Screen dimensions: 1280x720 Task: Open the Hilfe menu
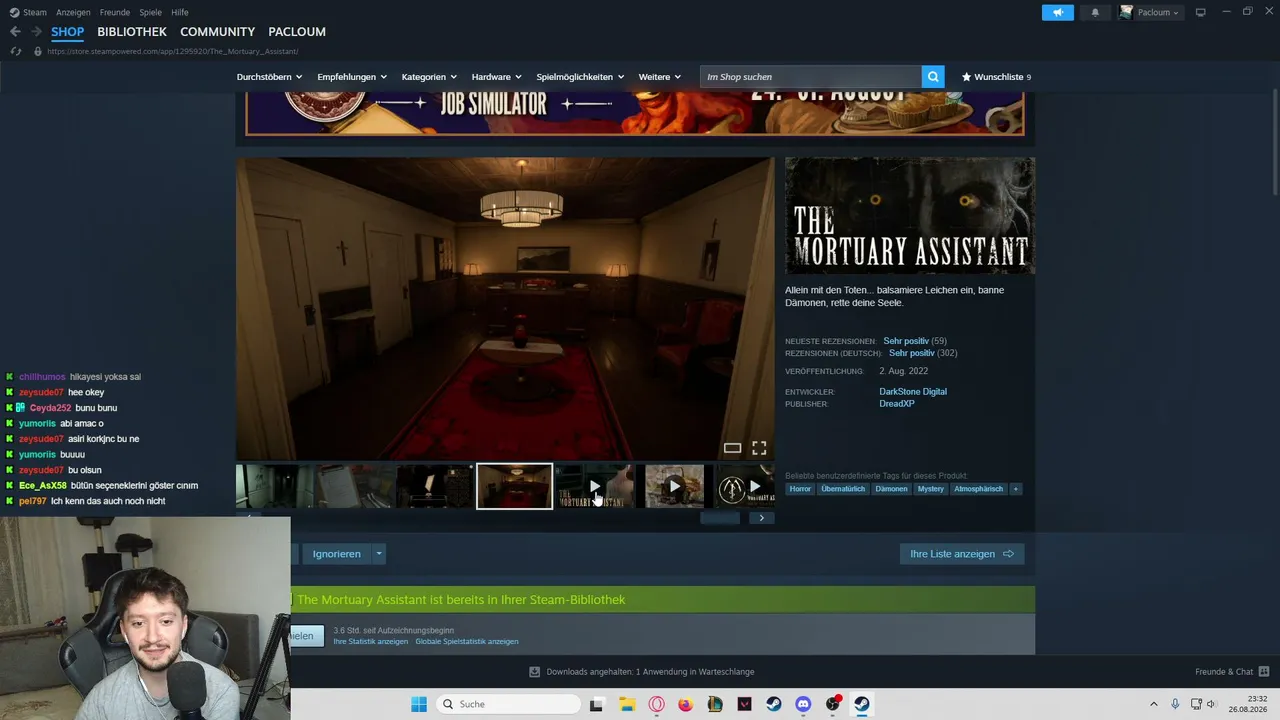(x=180, y=12)
